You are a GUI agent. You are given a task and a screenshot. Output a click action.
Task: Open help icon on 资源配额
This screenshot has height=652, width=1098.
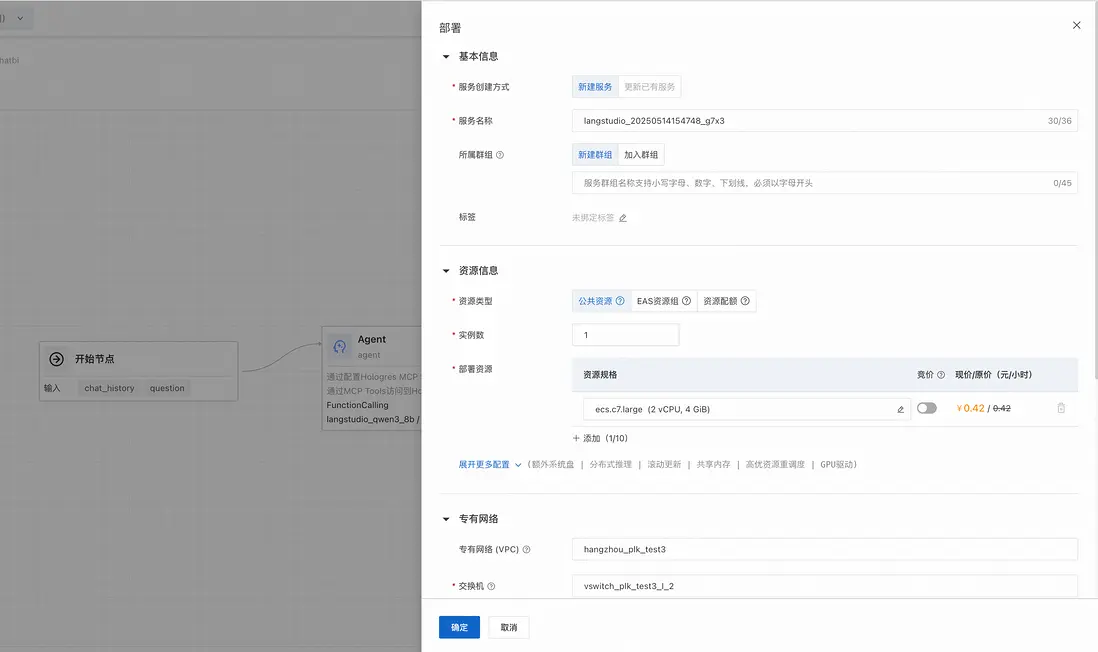pyautogui.click(x=745, y=301)
